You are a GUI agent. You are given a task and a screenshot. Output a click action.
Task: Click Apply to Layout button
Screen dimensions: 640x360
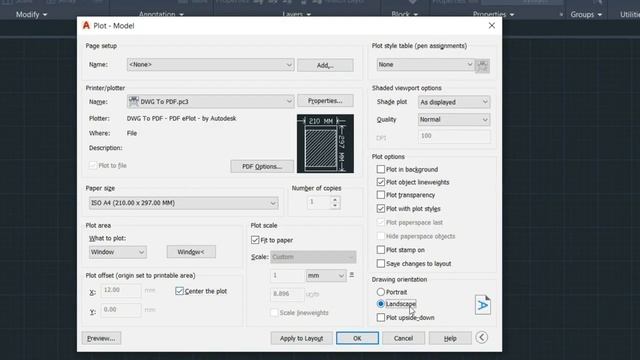point(302,338)
